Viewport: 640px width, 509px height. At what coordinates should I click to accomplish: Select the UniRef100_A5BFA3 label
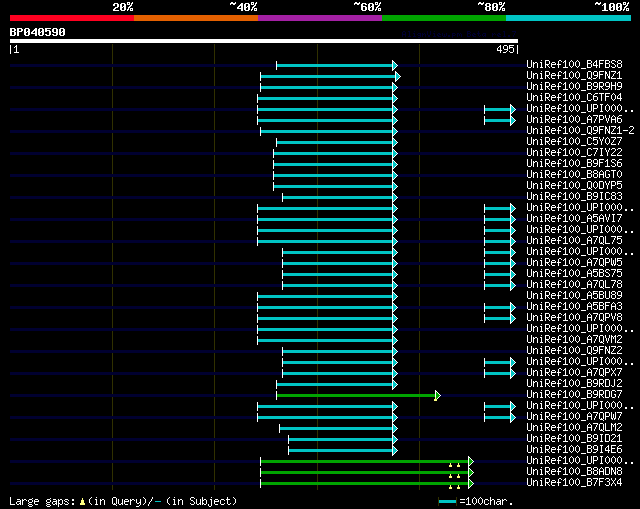tap(574, 307)
